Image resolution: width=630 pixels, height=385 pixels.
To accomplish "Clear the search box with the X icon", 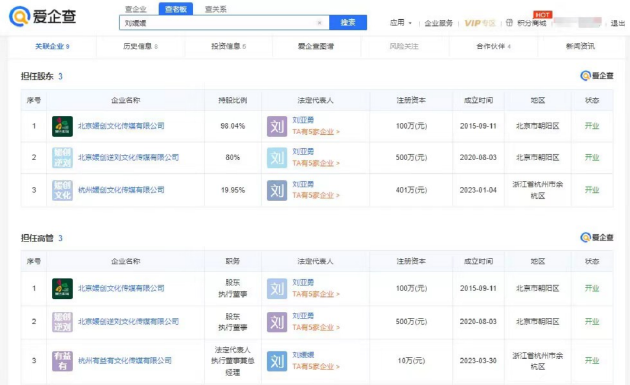I will point(319,23).
